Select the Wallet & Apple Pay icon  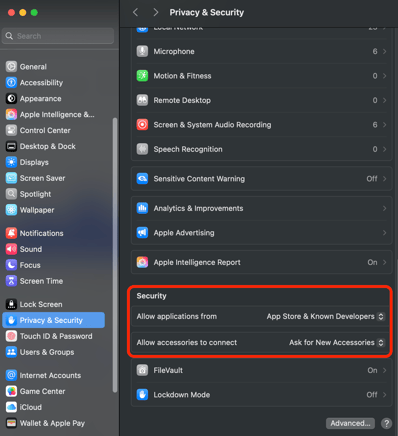11,423
